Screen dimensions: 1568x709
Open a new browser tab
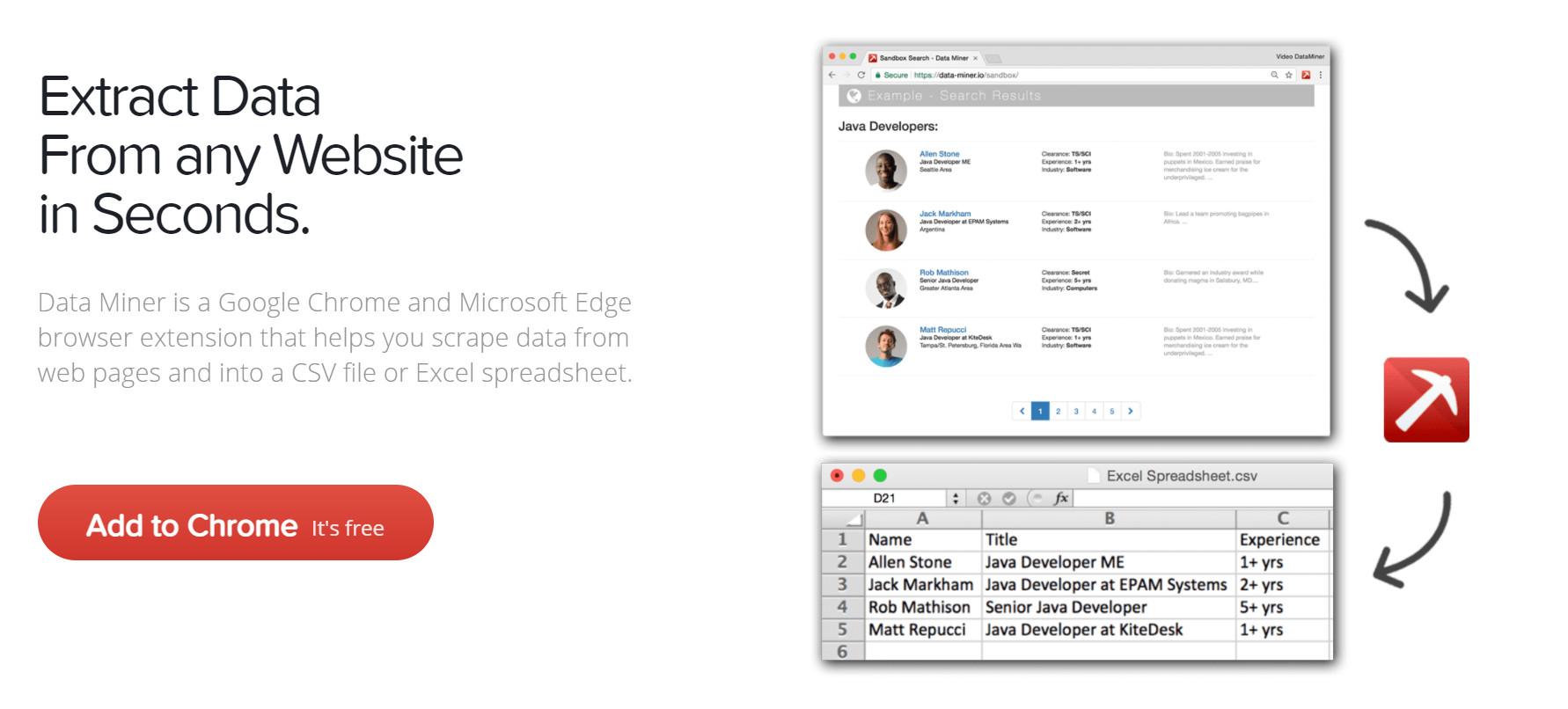point(993,58)
